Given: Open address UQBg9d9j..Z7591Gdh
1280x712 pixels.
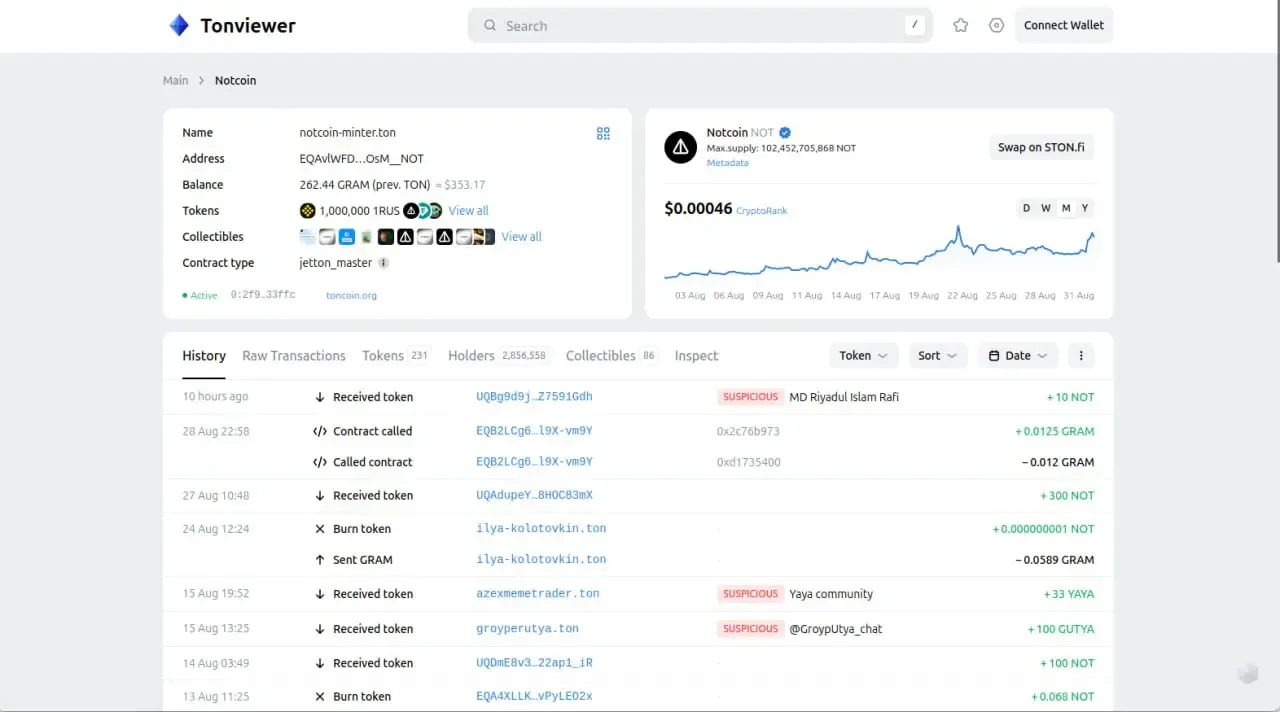Looking at the screenshot, I should (x=534, y=397).
